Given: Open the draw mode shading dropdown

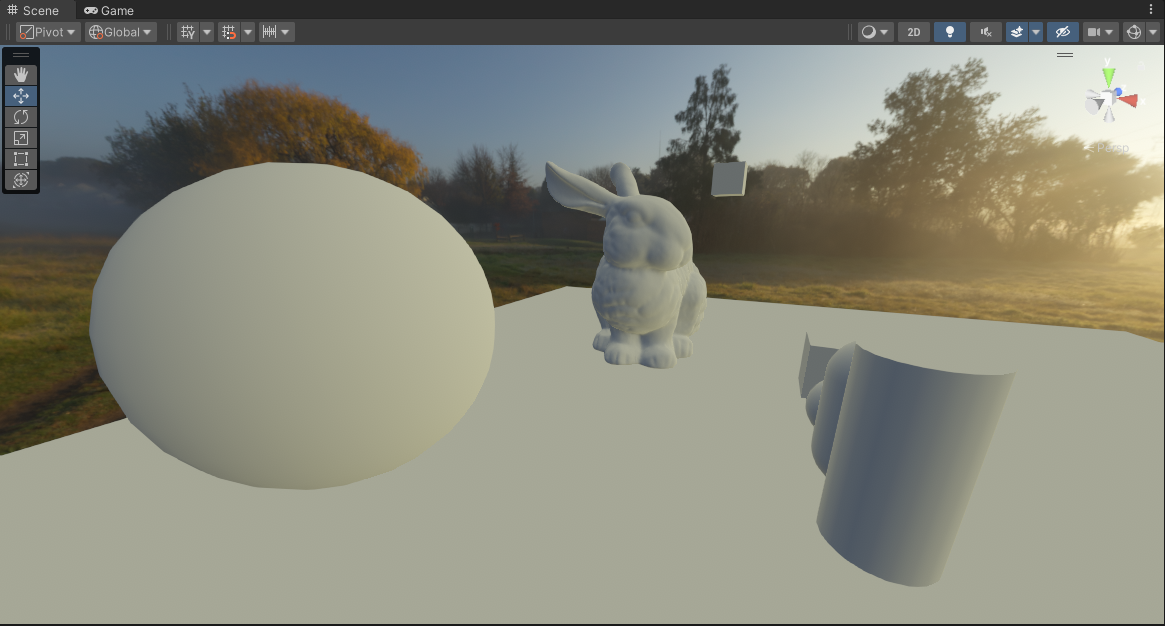Looking at the screenshot, I should [x=875, y=32].
